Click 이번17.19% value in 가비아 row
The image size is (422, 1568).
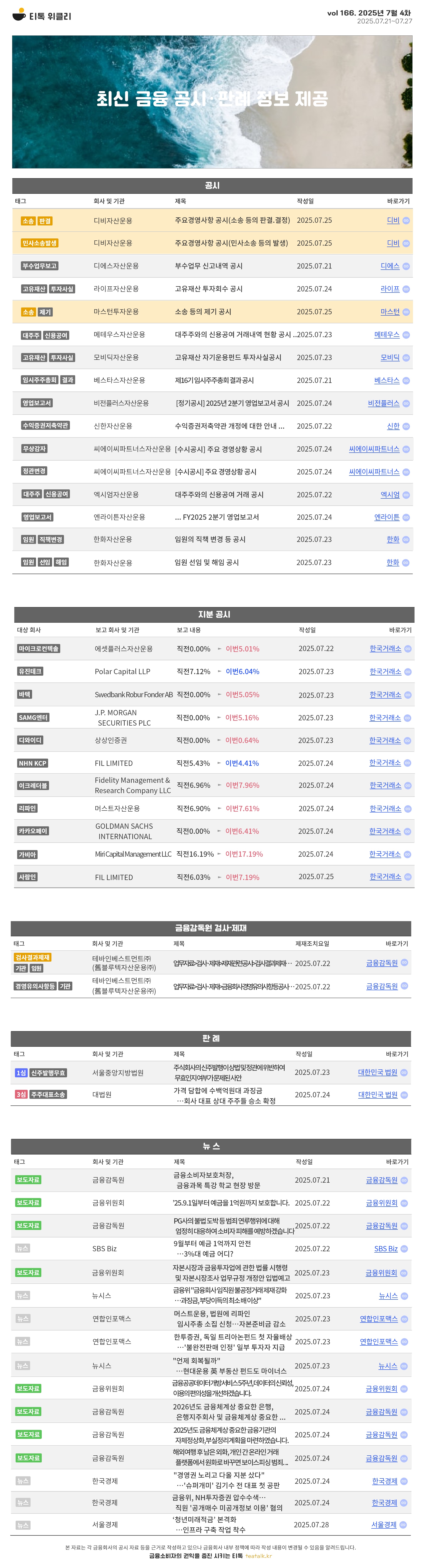coord(244,854)
